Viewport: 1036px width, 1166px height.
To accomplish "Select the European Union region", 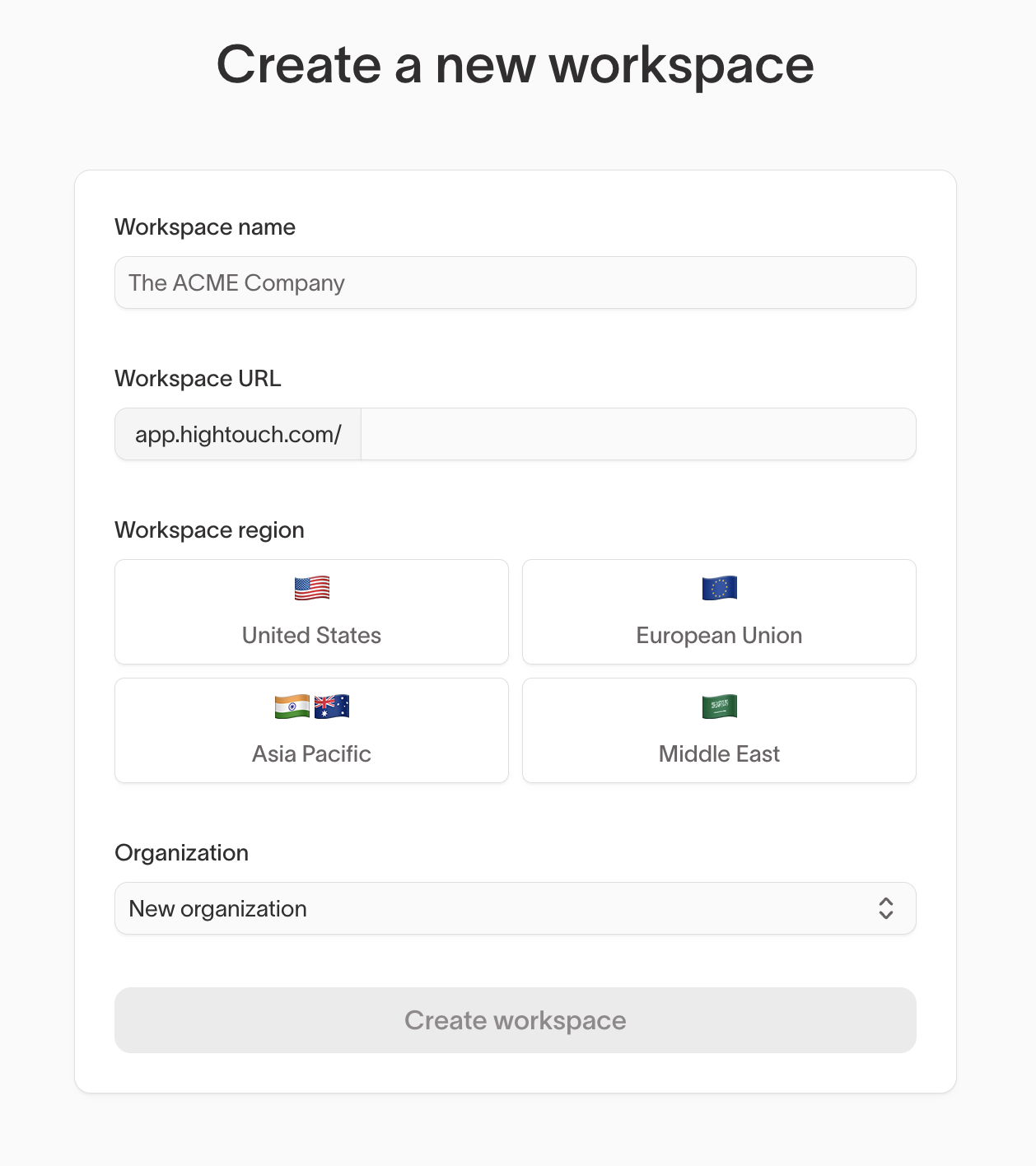I will [x=718, y=612].
